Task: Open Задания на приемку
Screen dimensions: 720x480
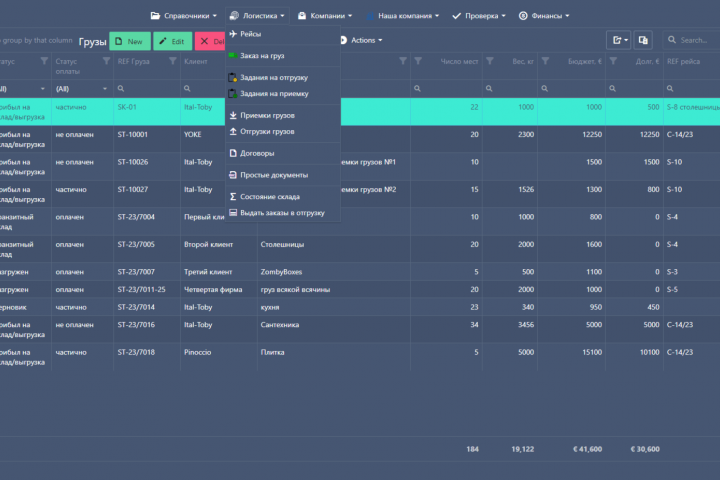Action: pyautogui.click(x=283, y=94)
